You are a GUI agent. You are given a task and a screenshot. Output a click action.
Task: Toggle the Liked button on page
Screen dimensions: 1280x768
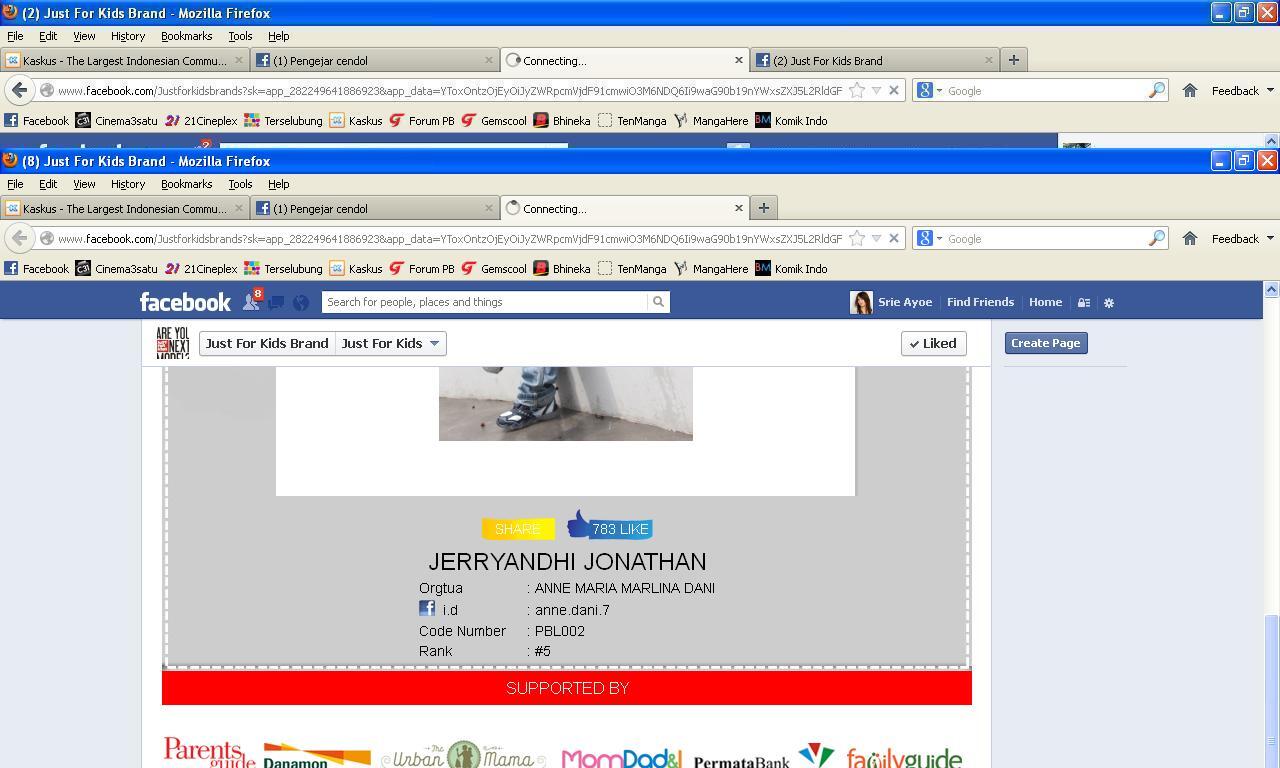point(933,343)
